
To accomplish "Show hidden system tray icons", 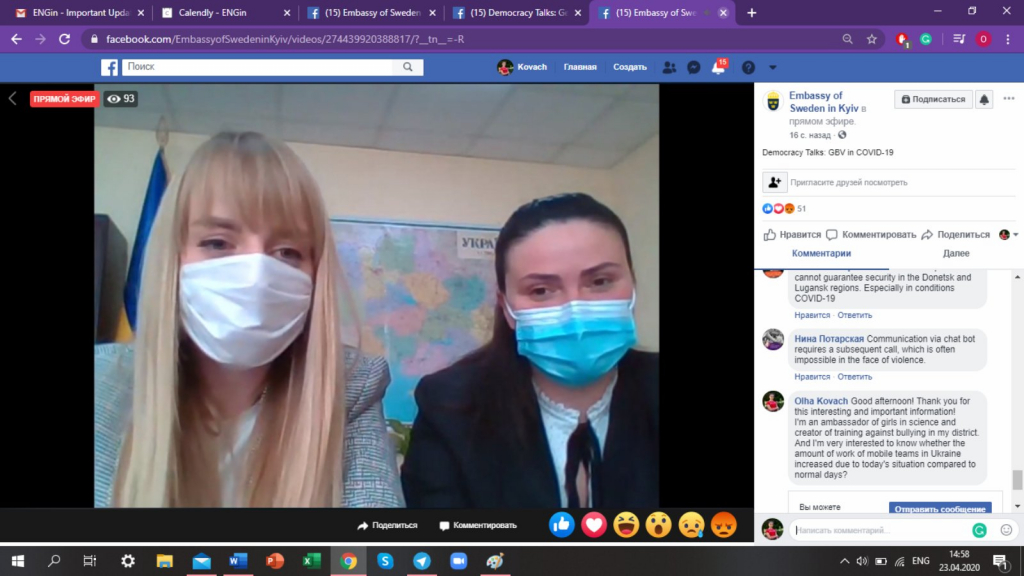I will pos(844,561).
